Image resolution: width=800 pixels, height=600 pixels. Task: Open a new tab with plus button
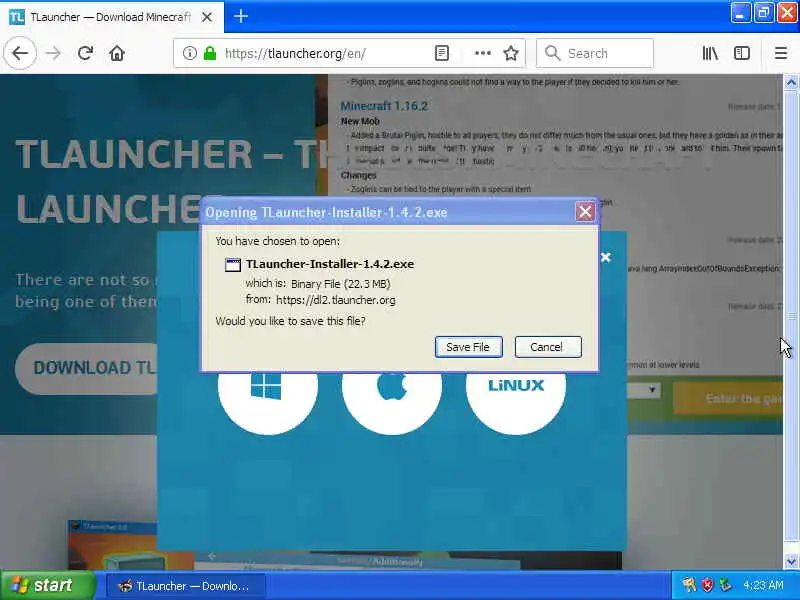pyautogui.click(x=241, y=16)
